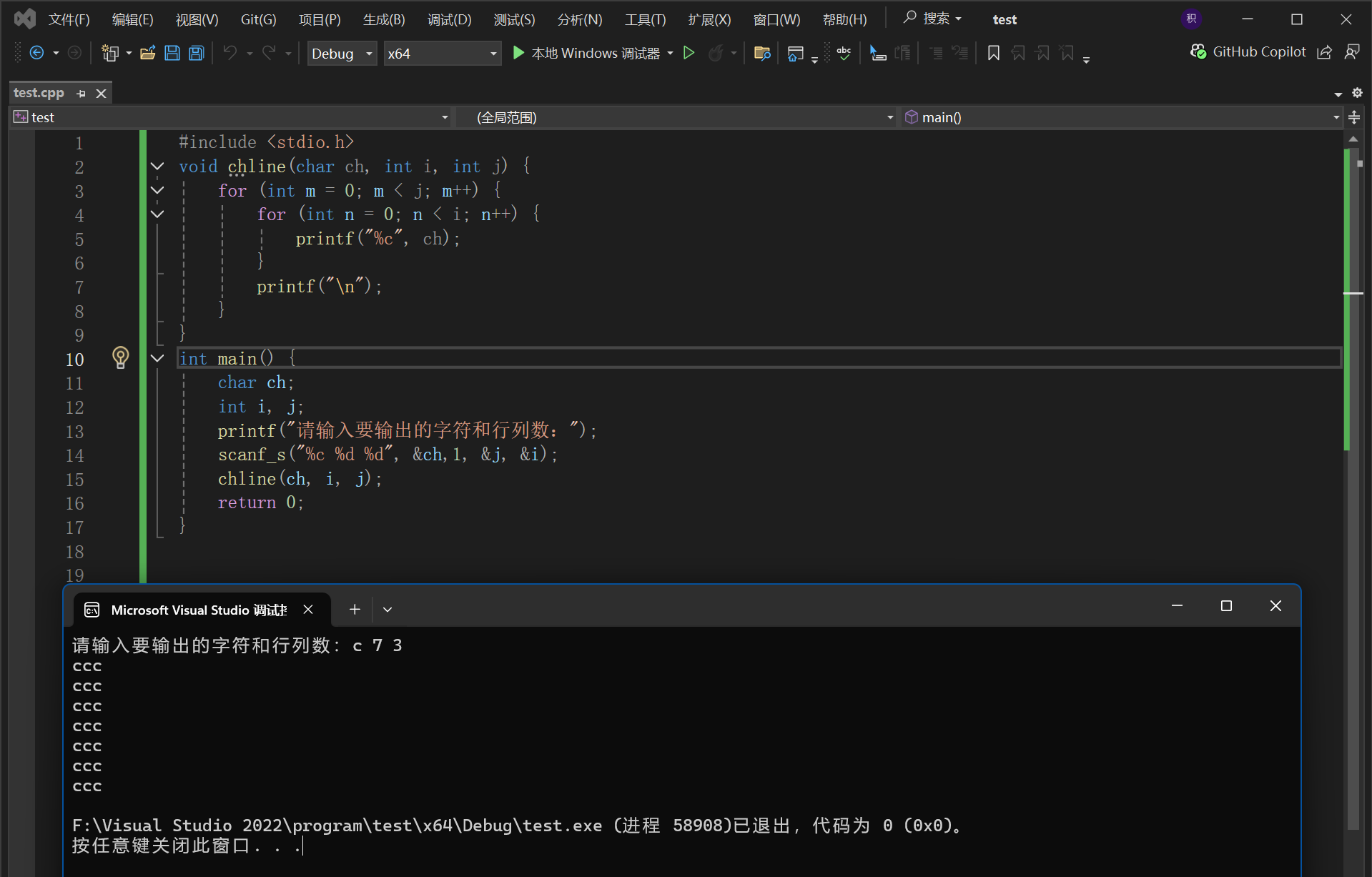Collapse the chline function at line 2
Viewport: 1372px width, 877px height.
[157, 167]
